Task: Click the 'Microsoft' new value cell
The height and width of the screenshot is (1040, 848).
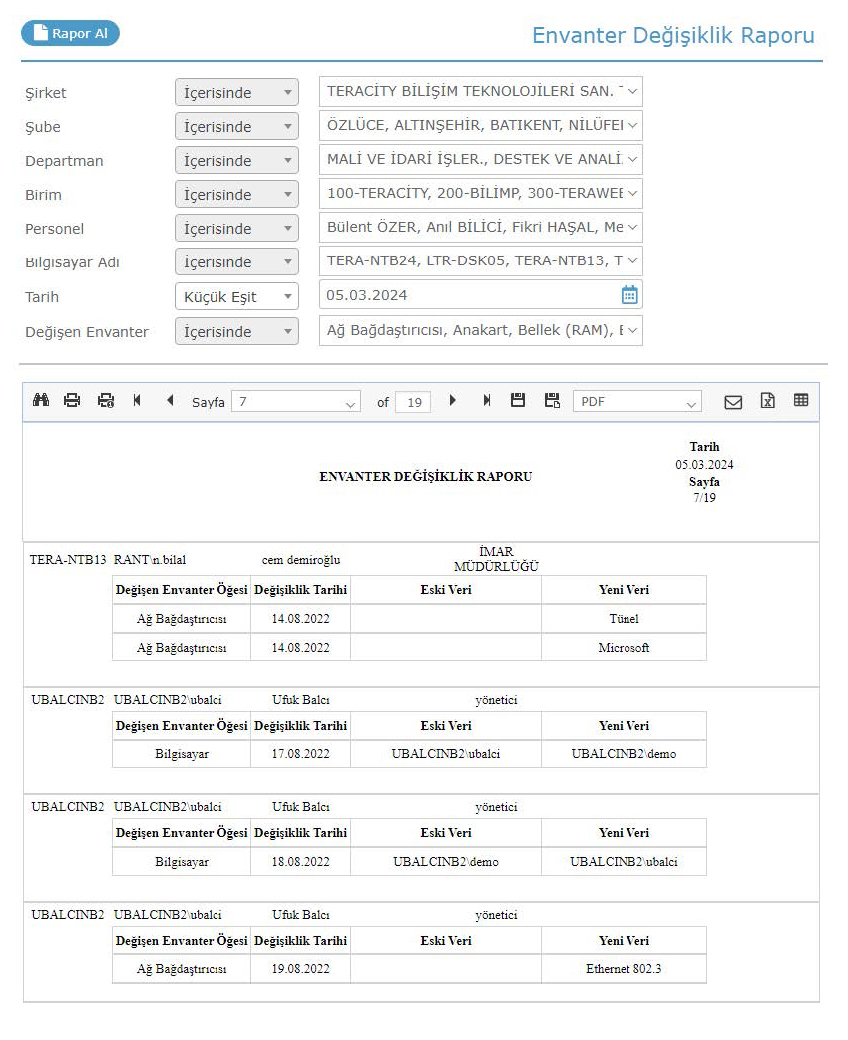Action: point(624,647)
